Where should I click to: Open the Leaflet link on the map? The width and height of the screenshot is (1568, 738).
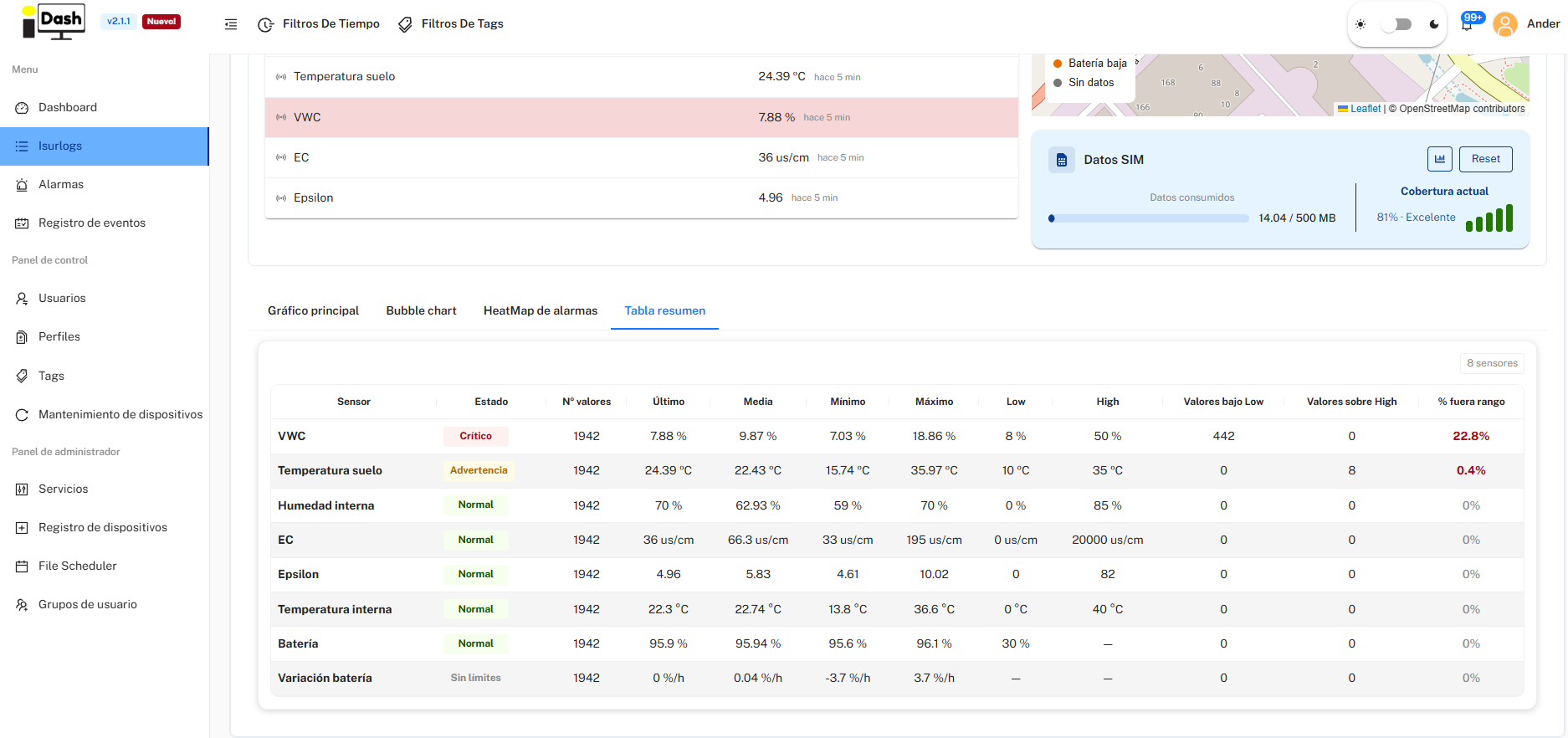tap(1366, 109)
